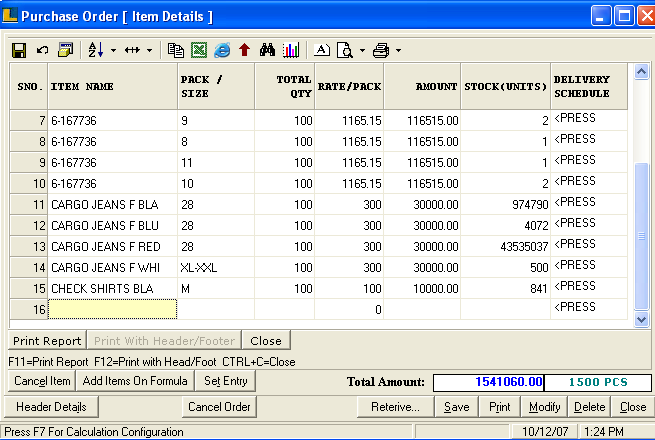Screen dimensions: 655x440
Task: Select the CARGO JEANS F RED cell
Action: pyautogui.click(x=112, y=247)
